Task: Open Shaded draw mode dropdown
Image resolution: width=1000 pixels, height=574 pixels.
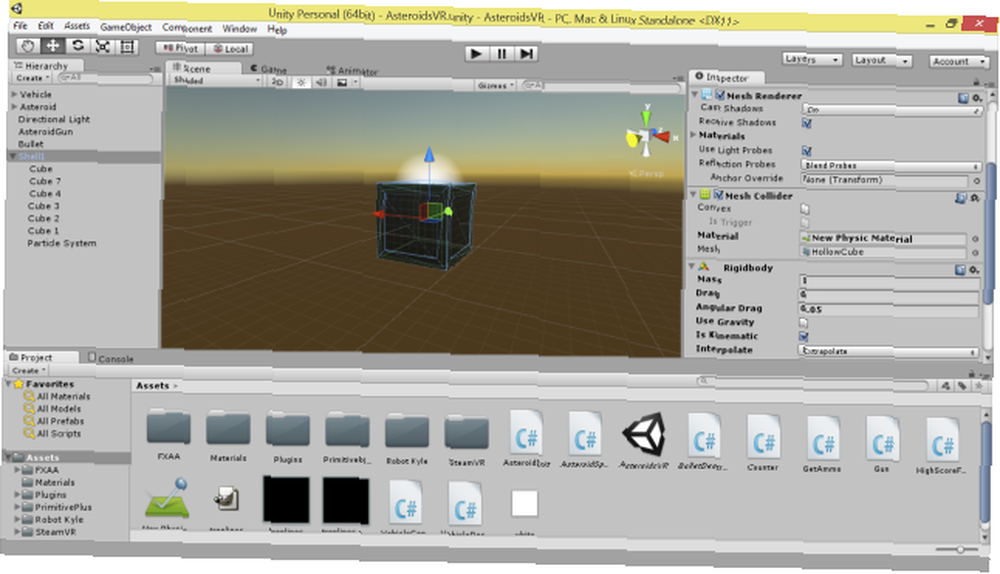Action: (x=217, y=80)
